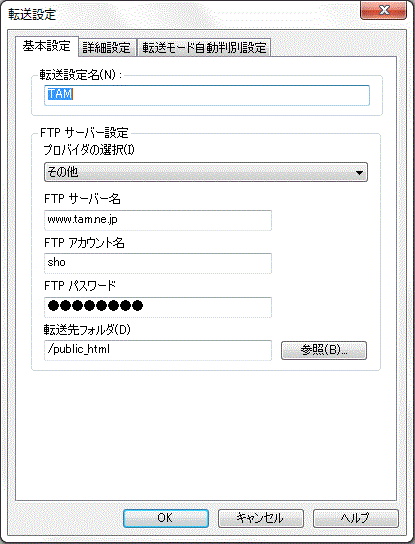The image size is (415, 544).
Task: Dismiss dialog using キャンセル button
Action: (x=261, y=518)
